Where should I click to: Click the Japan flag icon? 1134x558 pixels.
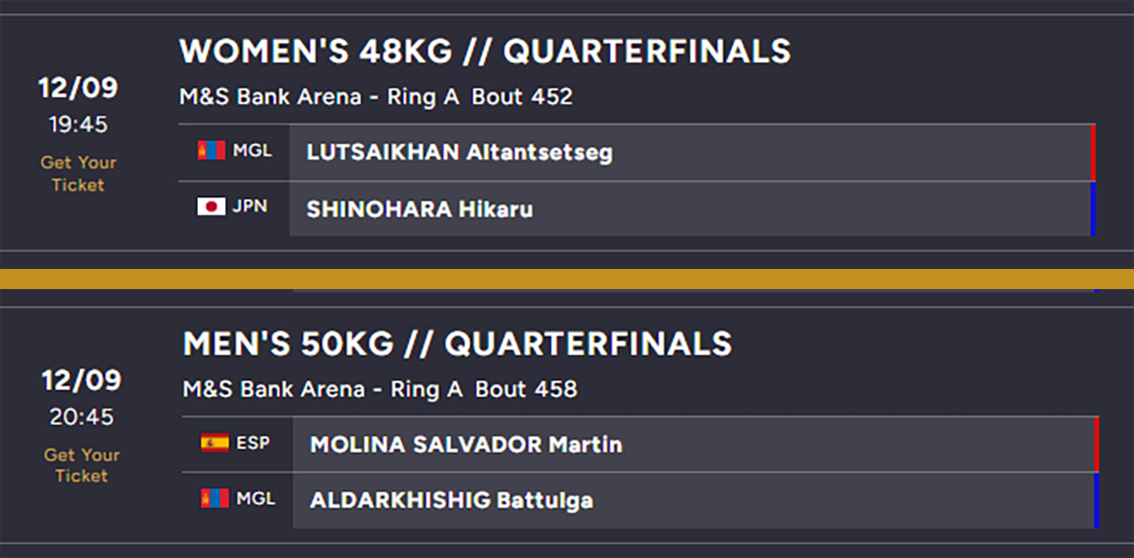click(211, 207)
